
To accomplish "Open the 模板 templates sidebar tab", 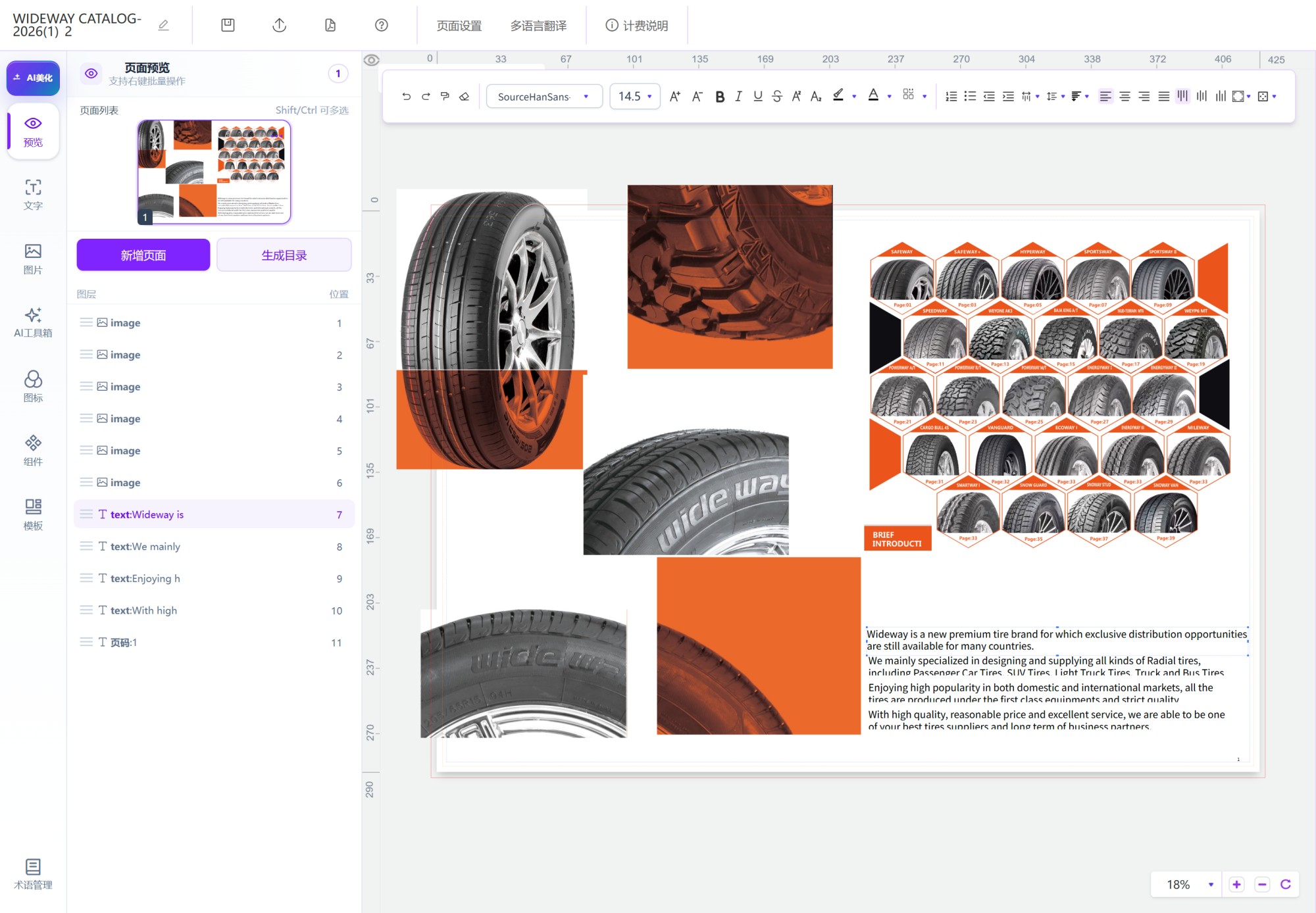I will click(33, 514).
